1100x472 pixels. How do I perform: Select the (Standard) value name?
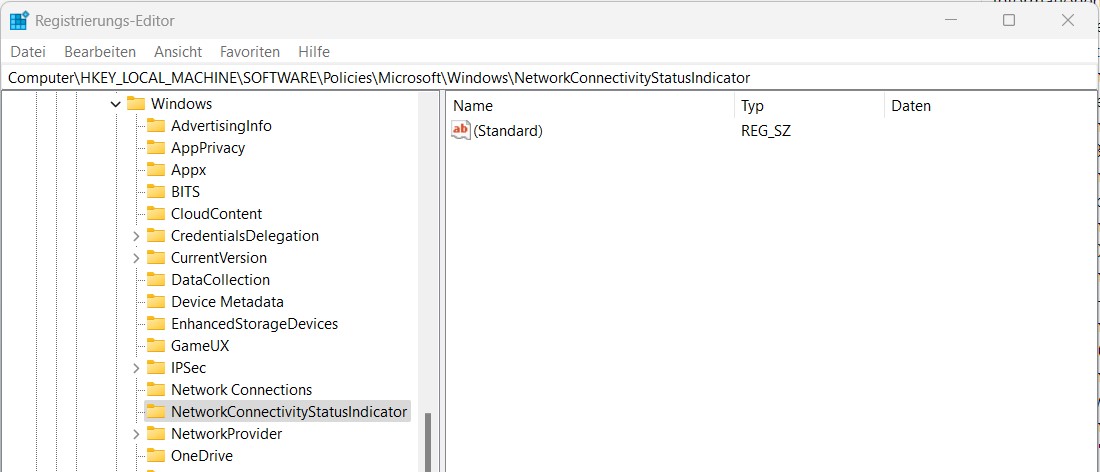(508, 130)
